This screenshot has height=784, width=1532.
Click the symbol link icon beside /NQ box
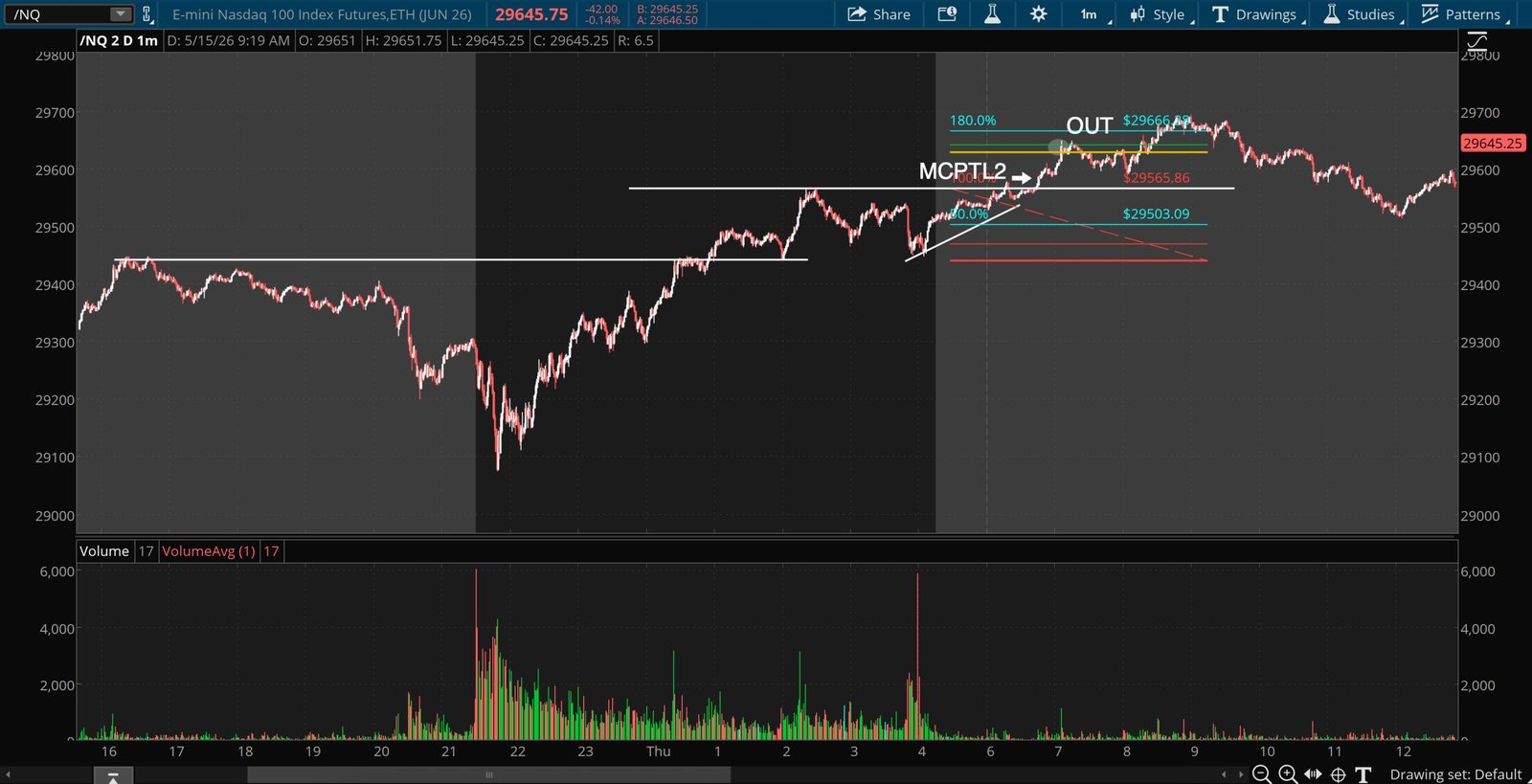pos(146,14)
